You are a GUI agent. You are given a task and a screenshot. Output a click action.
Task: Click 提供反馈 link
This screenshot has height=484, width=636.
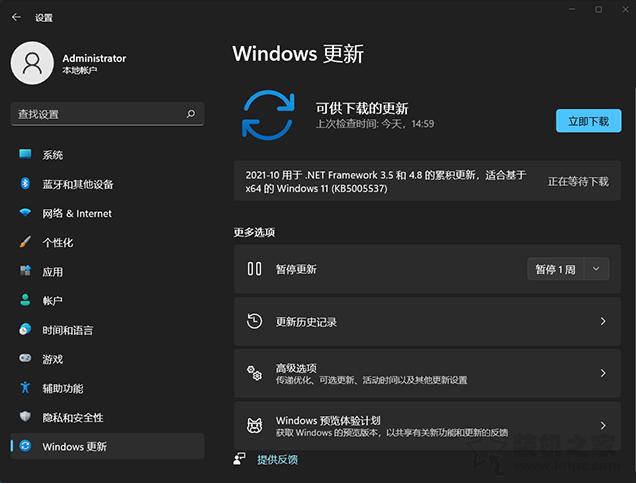pos(277,460)
